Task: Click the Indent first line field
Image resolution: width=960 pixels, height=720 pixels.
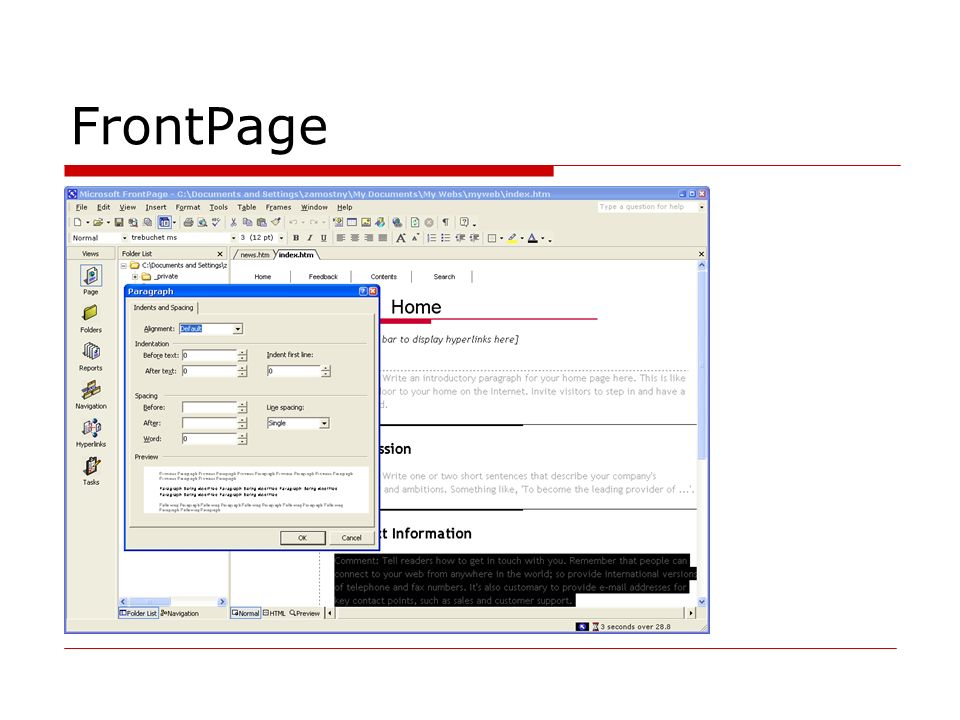Action: click(294, 371)
